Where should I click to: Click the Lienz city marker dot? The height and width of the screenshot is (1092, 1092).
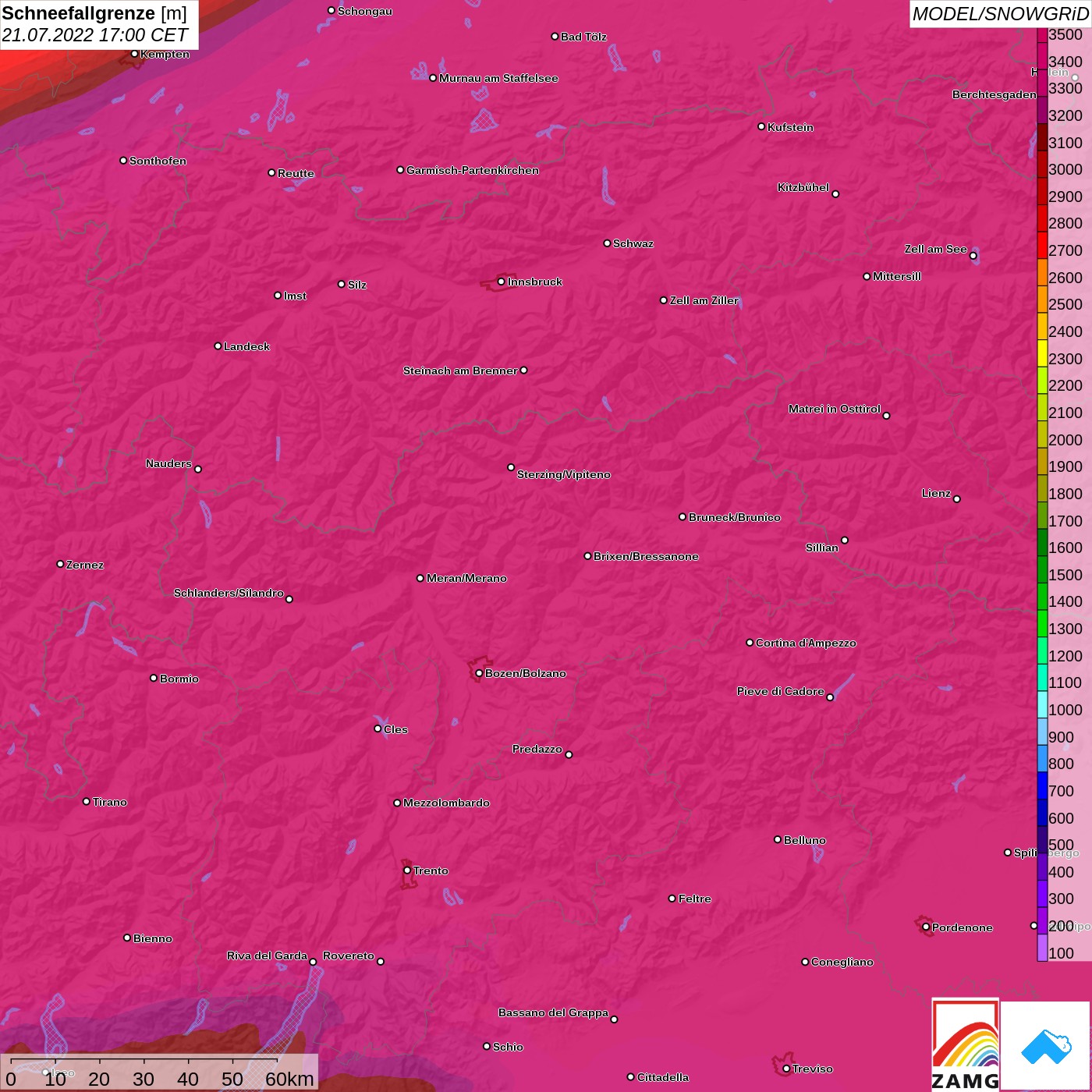pyautogui.click(x=957, y=499)
